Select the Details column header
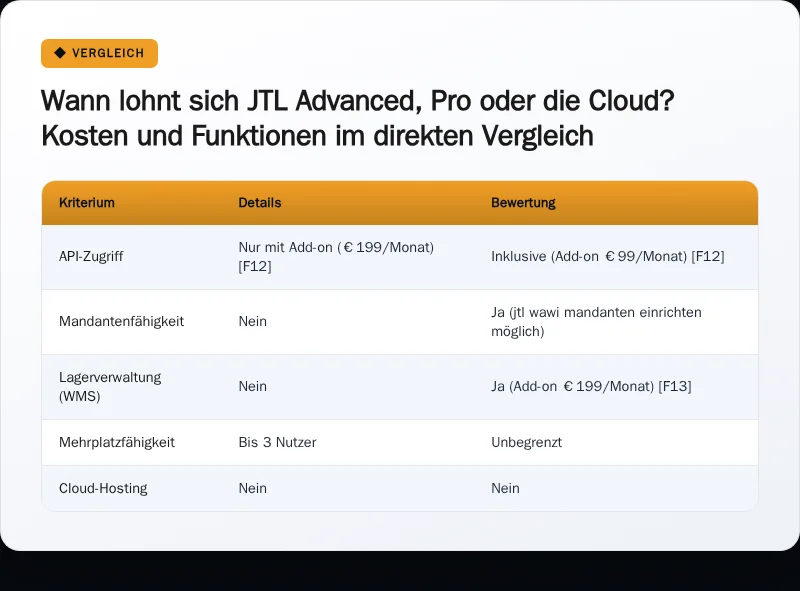Viewport: 800px width, 591px height. 260,203
